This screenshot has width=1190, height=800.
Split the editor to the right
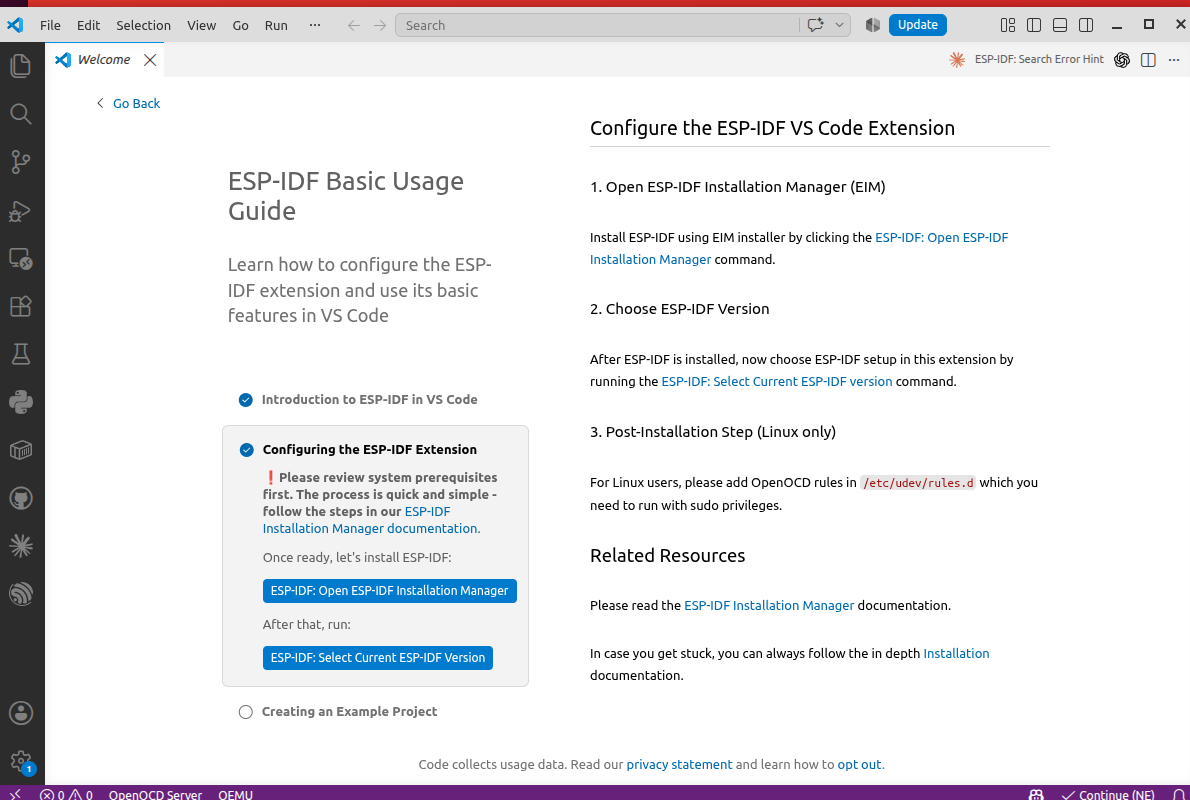click(x=1148, y=59)
